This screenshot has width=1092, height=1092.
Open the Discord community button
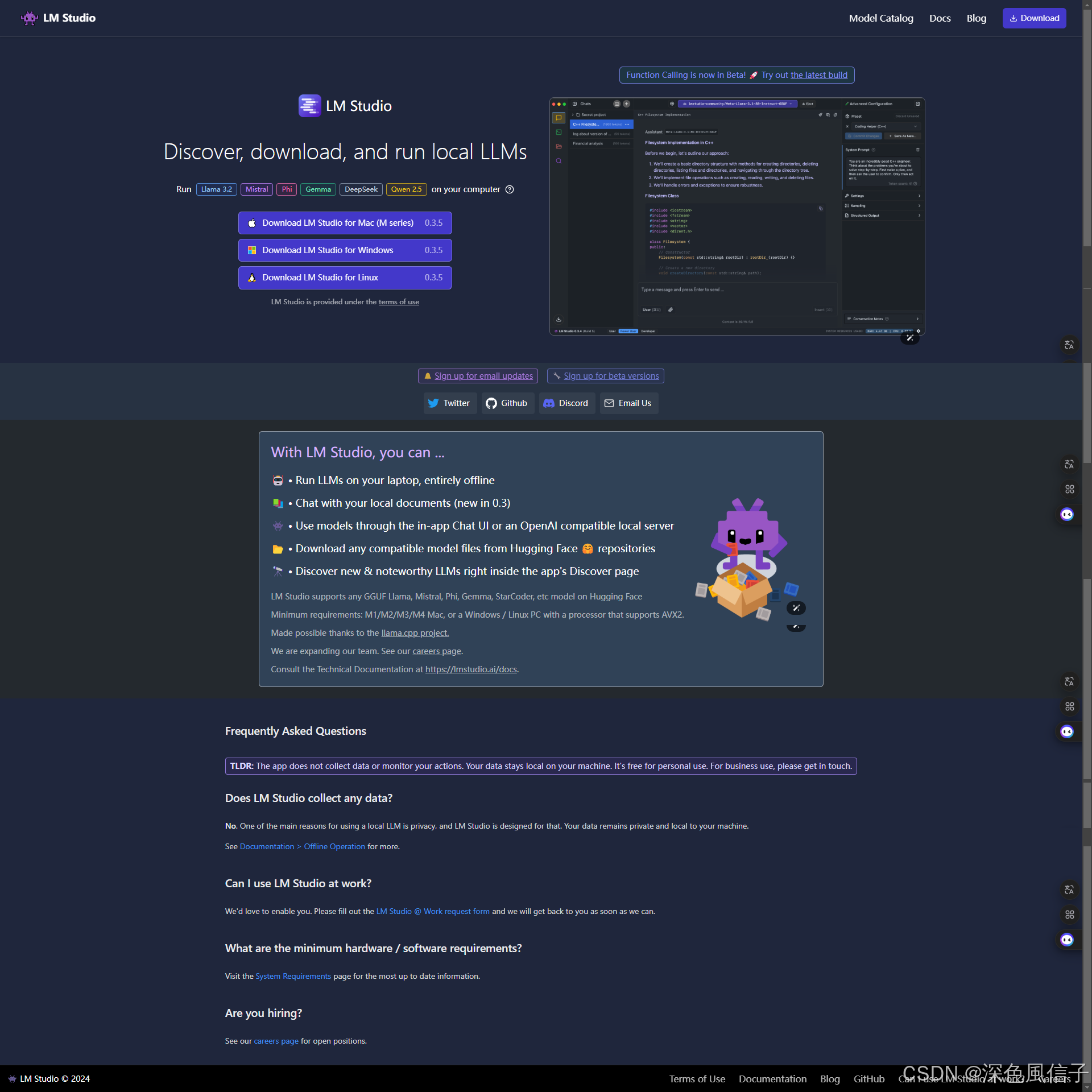[566, 403]
